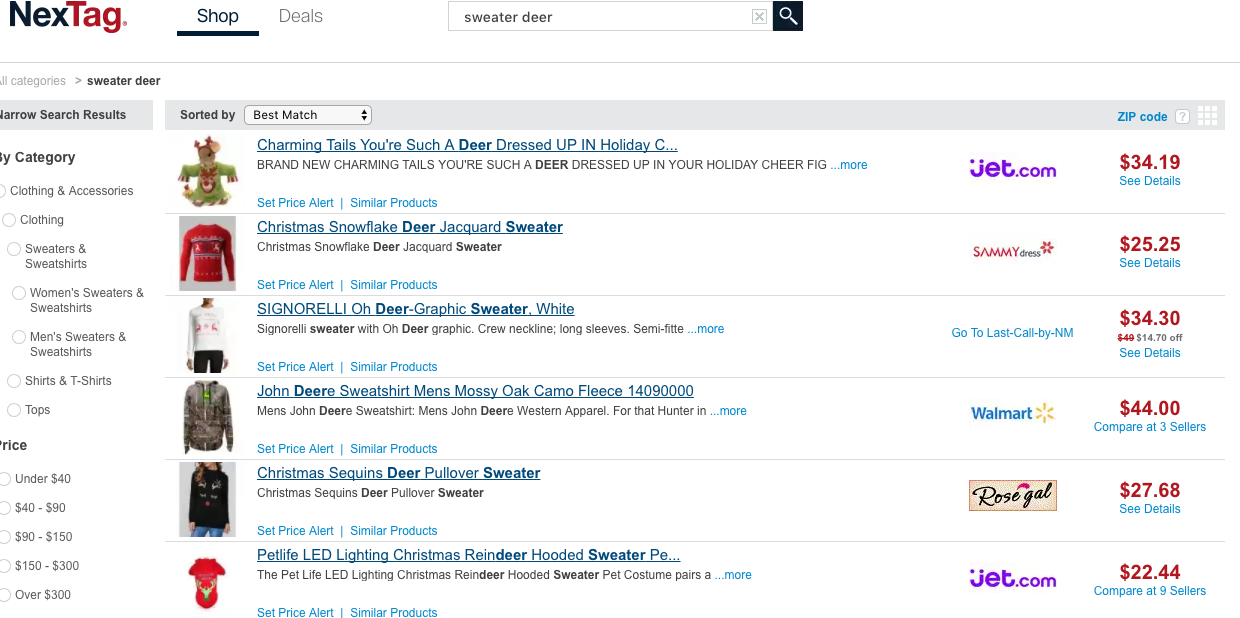Set Price Alert for Snowflake Deer Sweater
This screenshot has height=618, width=1240.
[295, 285]
